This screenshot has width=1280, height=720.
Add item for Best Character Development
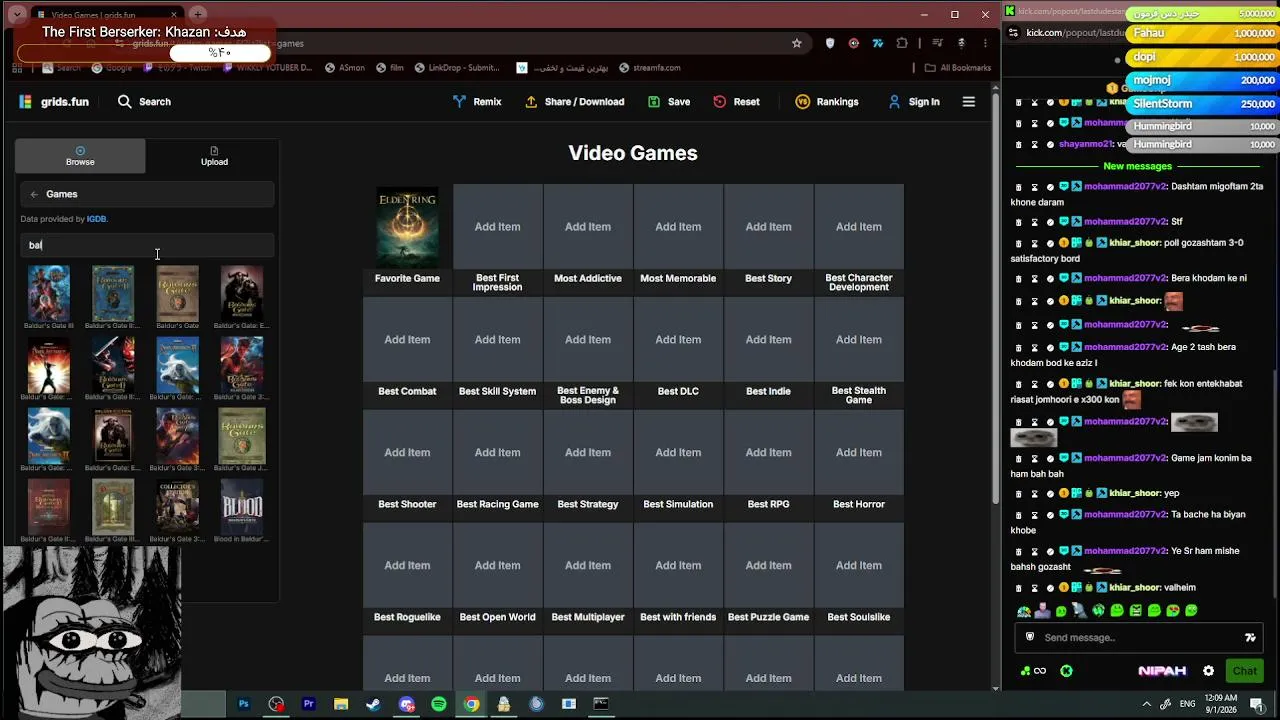pos(859,227)
